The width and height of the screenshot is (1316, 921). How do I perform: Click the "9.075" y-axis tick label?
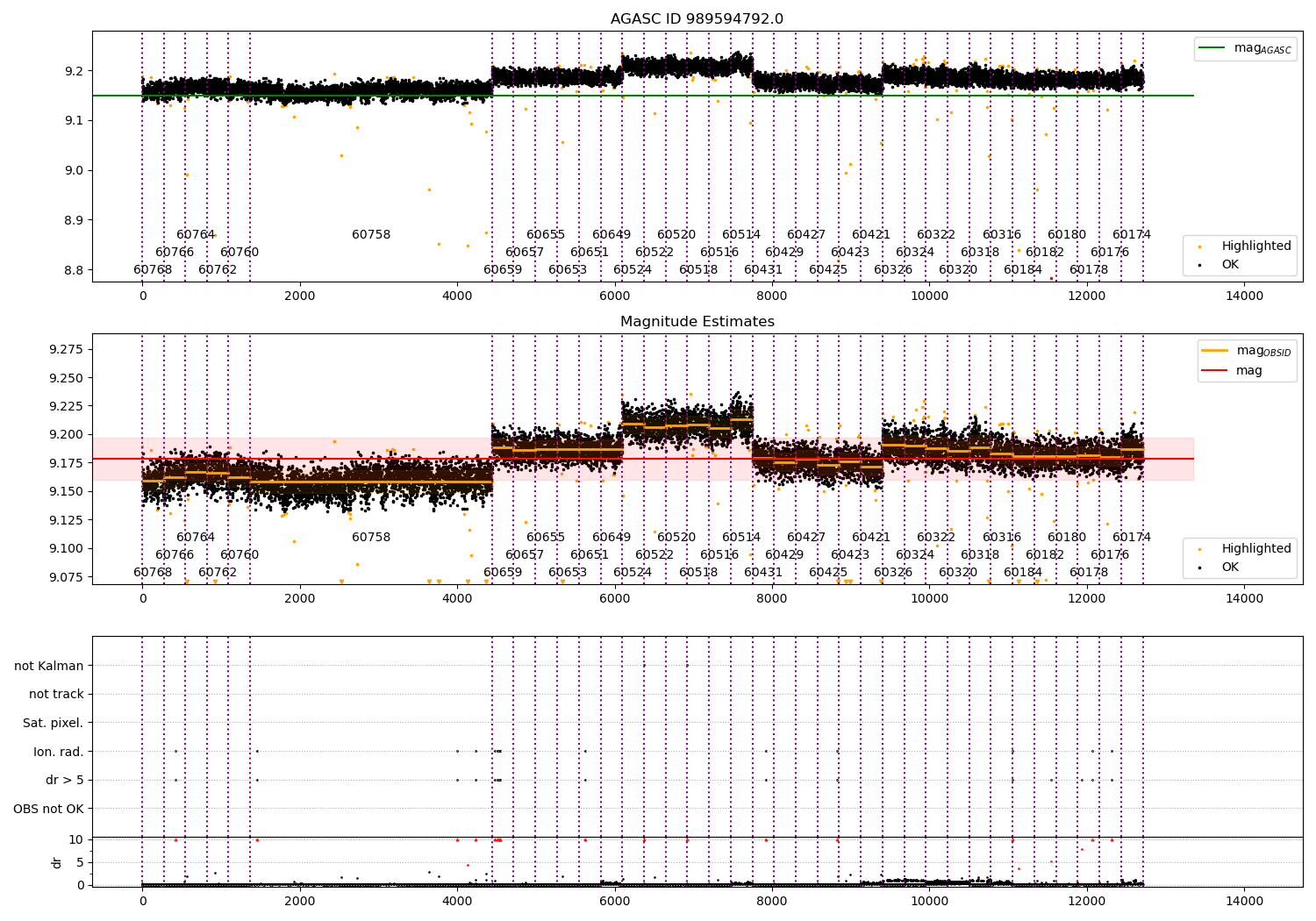coord(66,577)
